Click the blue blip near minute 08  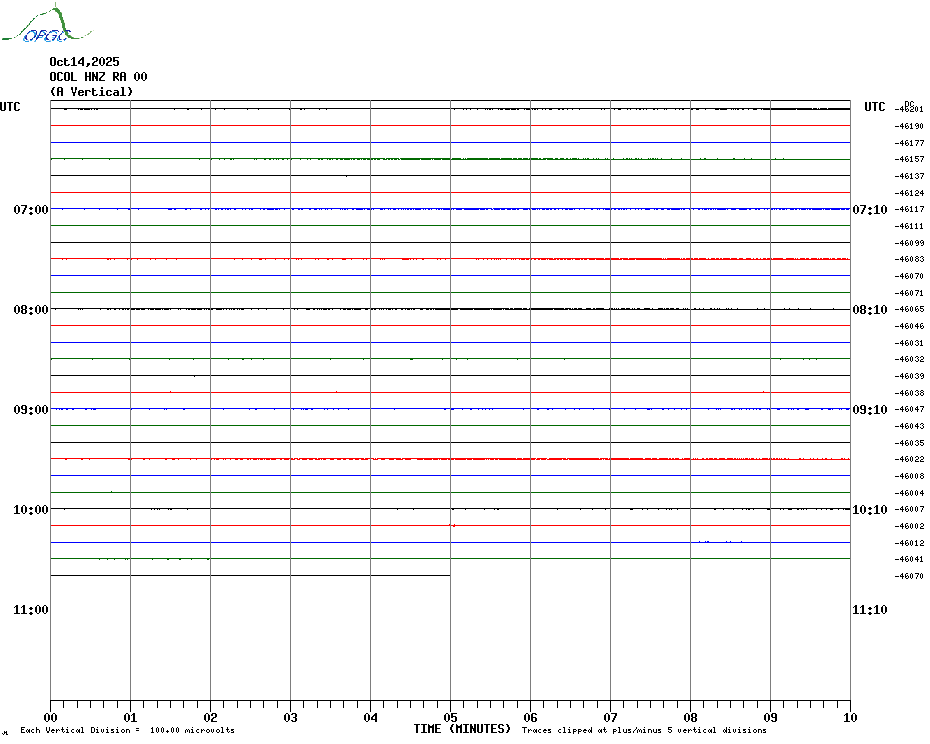[x=718, y=541]
